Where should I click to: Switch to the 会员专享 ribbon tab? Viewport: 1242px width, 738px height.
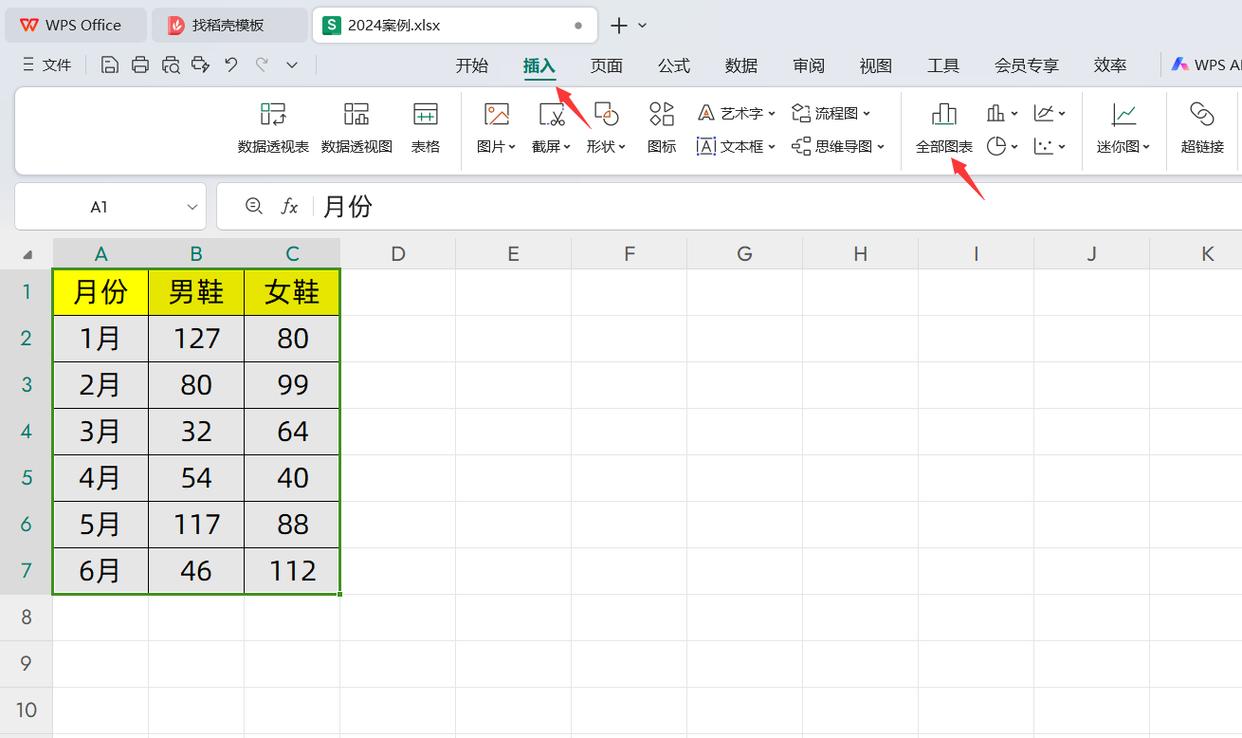click(x=1026, y=65)
